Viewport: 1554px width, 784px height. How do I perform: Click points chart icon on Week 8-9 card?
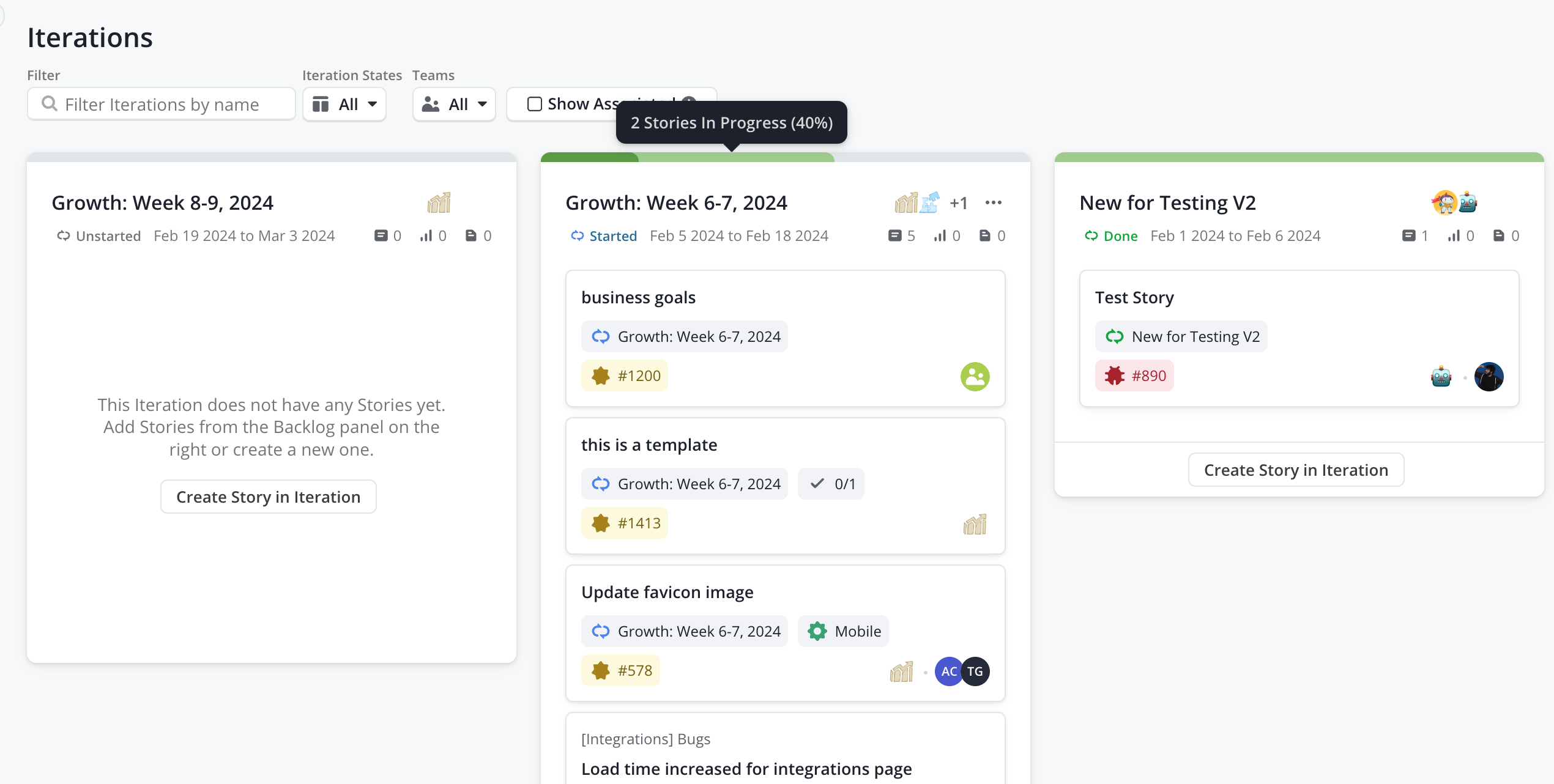pyautogui.click(x=426, y=235)
